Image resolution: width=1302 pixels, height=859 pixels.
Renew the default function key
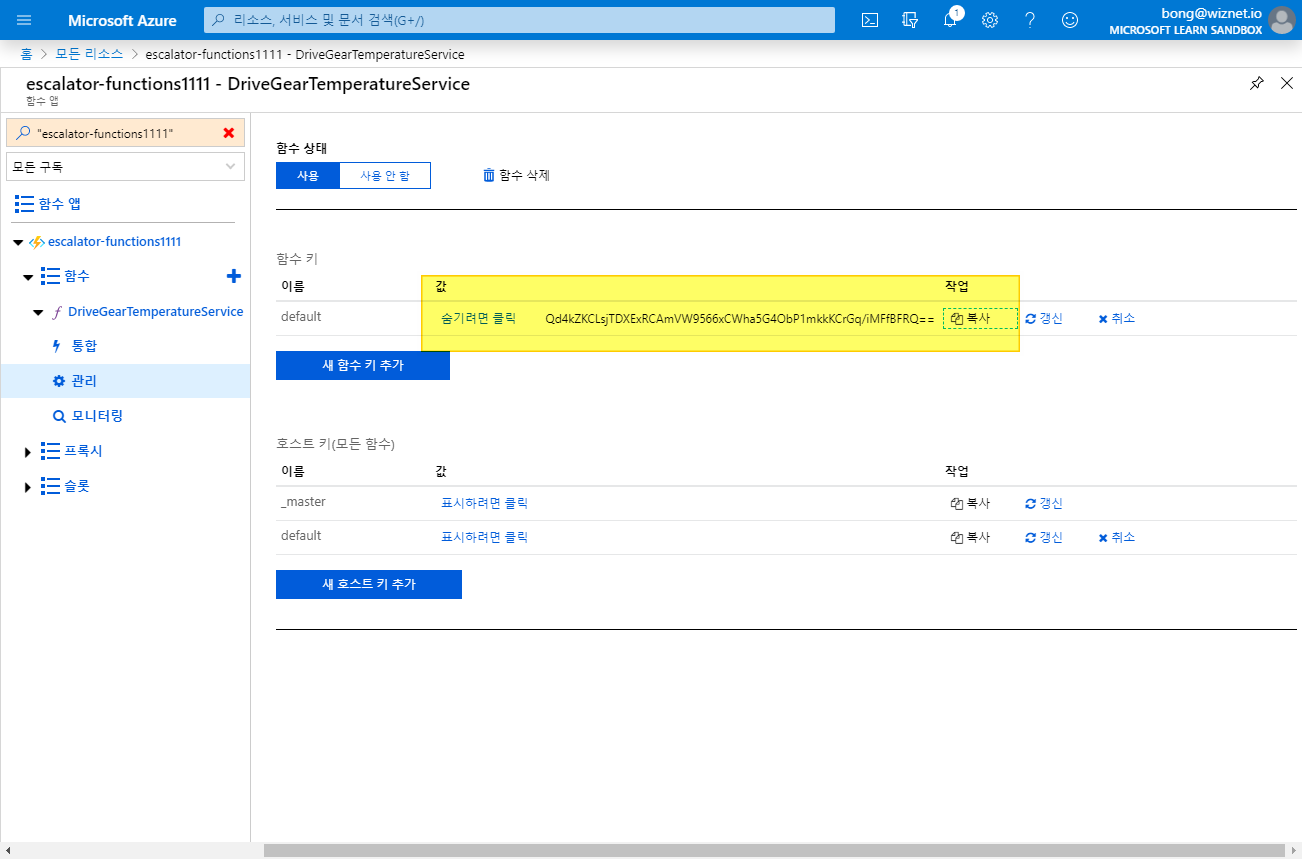pyautogui.click(x=1044, y=318)
